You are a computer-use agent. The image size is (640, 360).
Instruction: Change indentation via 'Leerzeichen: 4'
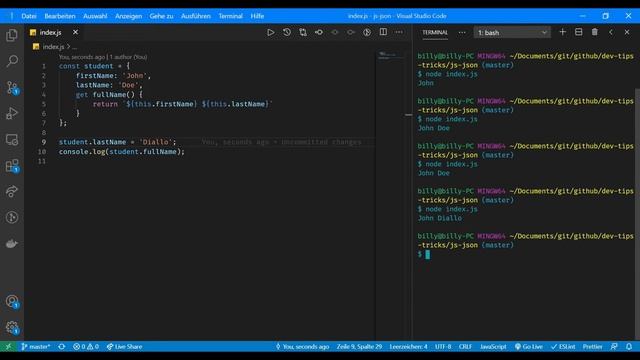click(408, 347)
